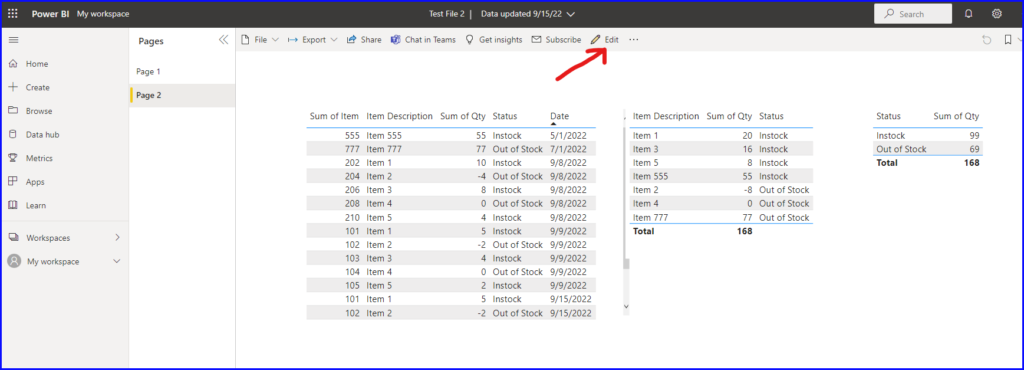Open the settings gear icon

coord(997,14)
